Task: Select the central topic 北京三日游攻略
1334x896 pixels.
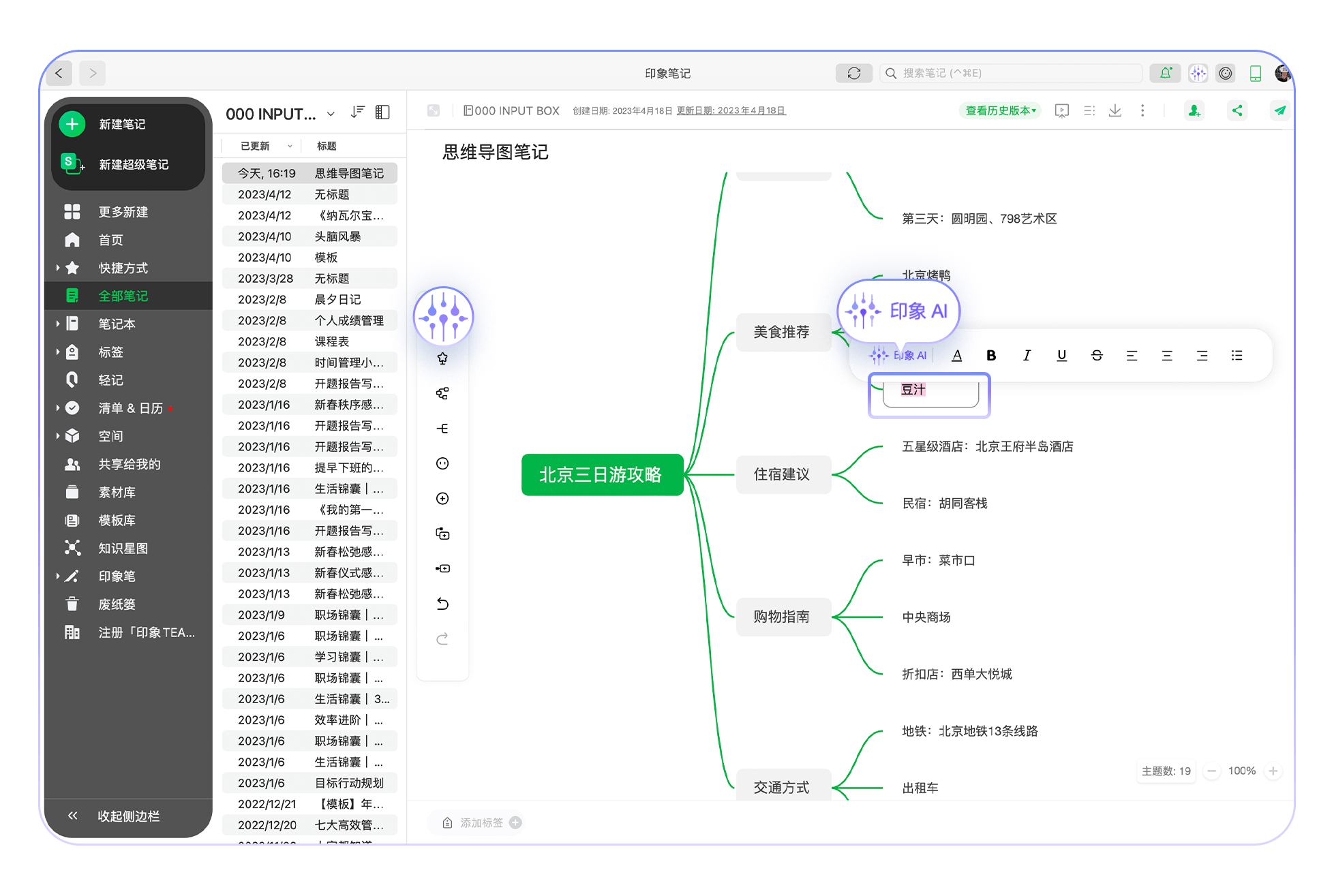Action: (x=602, y=474)
